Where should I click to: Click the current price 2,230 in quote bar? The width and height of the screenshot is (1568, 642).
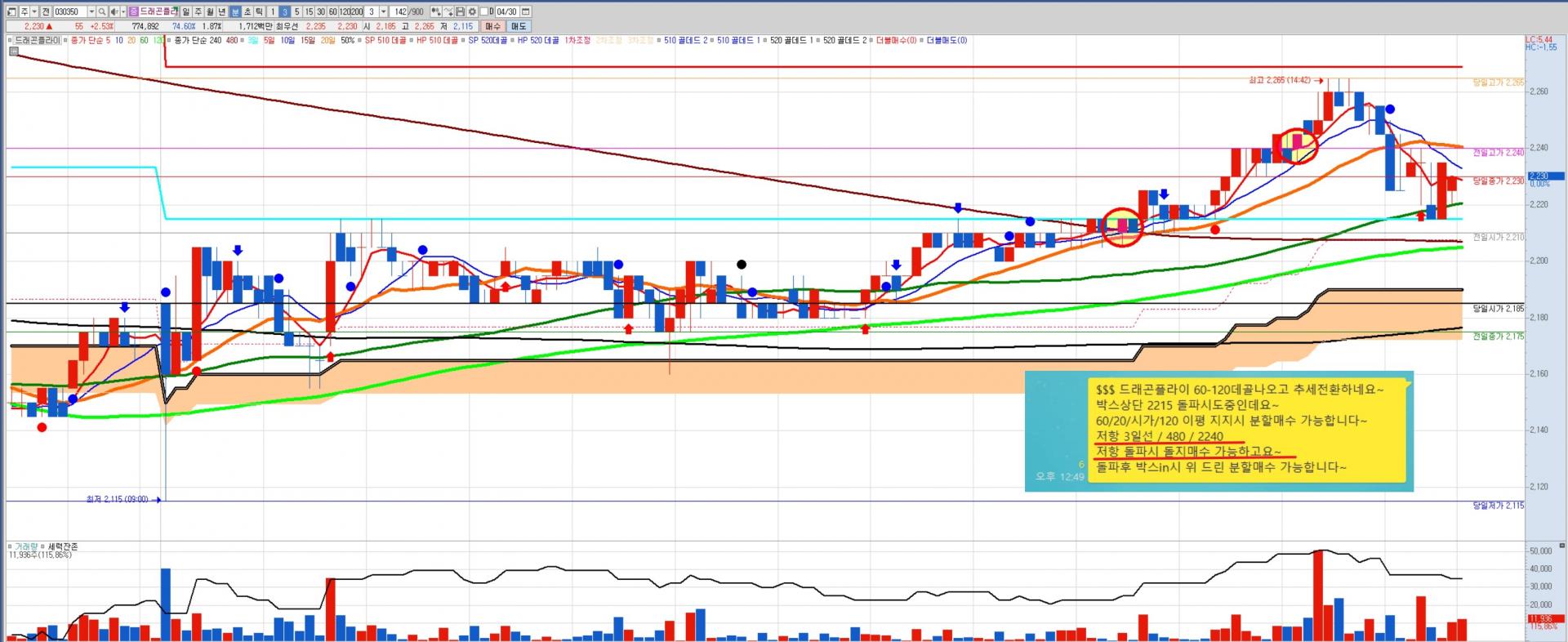(33, 26)
